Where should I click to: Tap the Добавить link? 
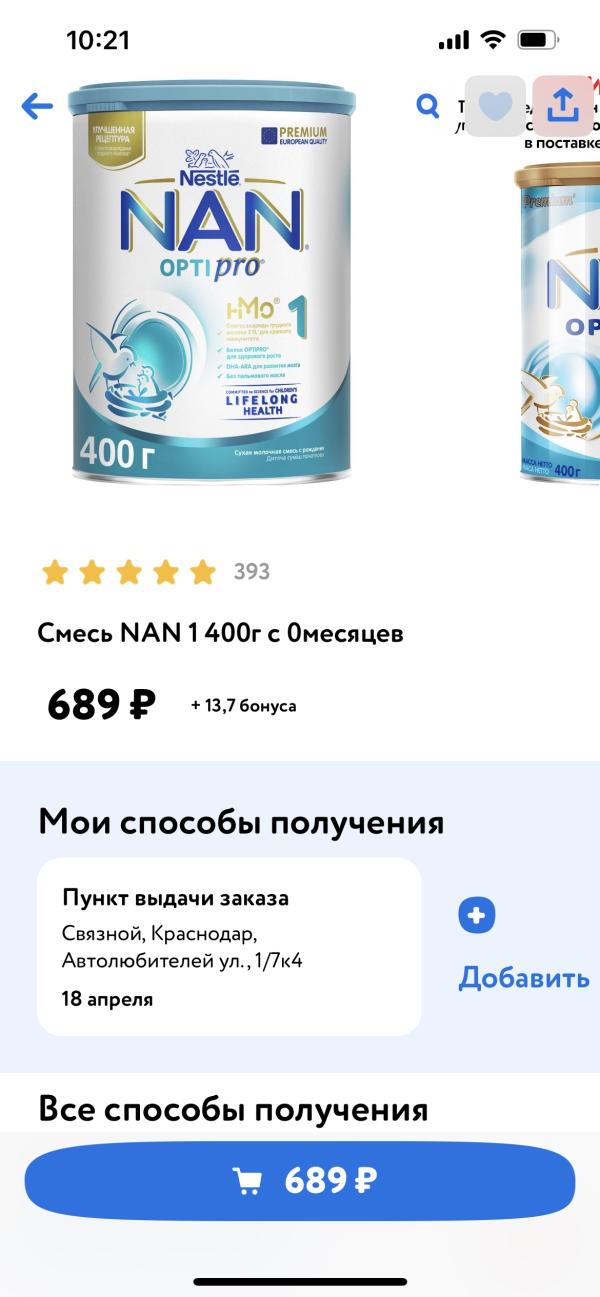click(x=524, y=977)
